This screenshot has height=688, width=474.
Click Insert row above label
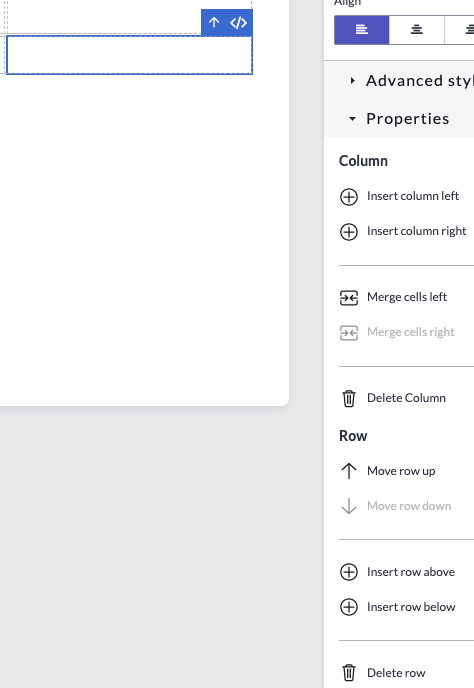[411, 572]
